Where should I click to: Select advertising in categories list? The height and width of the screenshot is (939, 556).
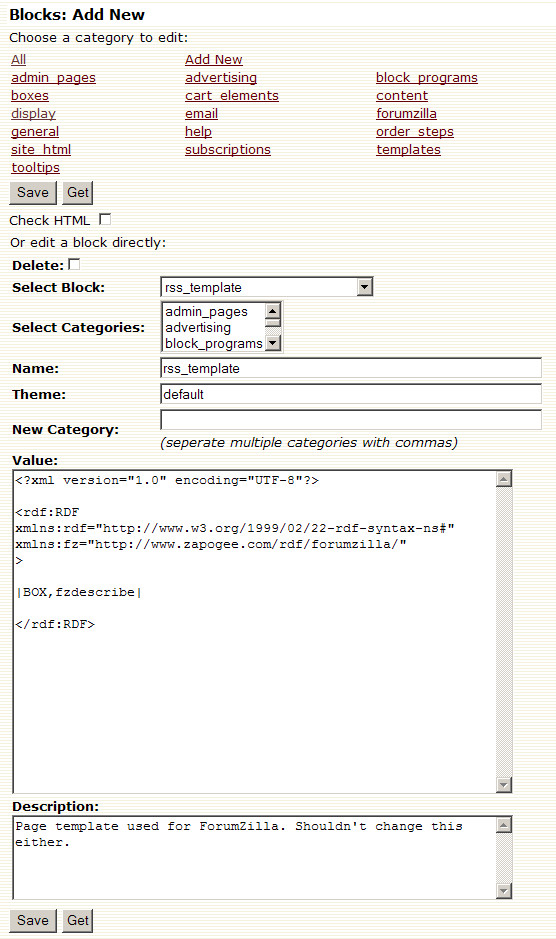[x=213, y=328]
